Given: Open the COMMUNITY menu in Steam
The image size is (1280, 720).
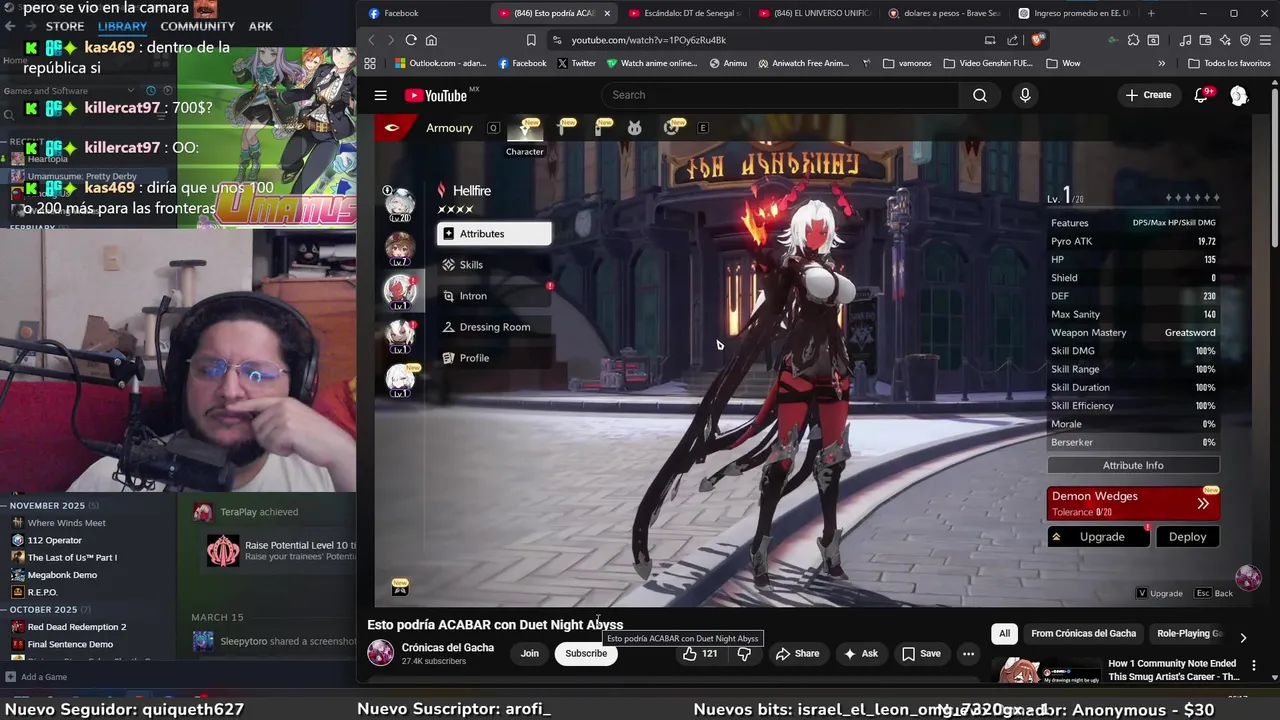Looking at the screenshot, I should coord(198,27).
